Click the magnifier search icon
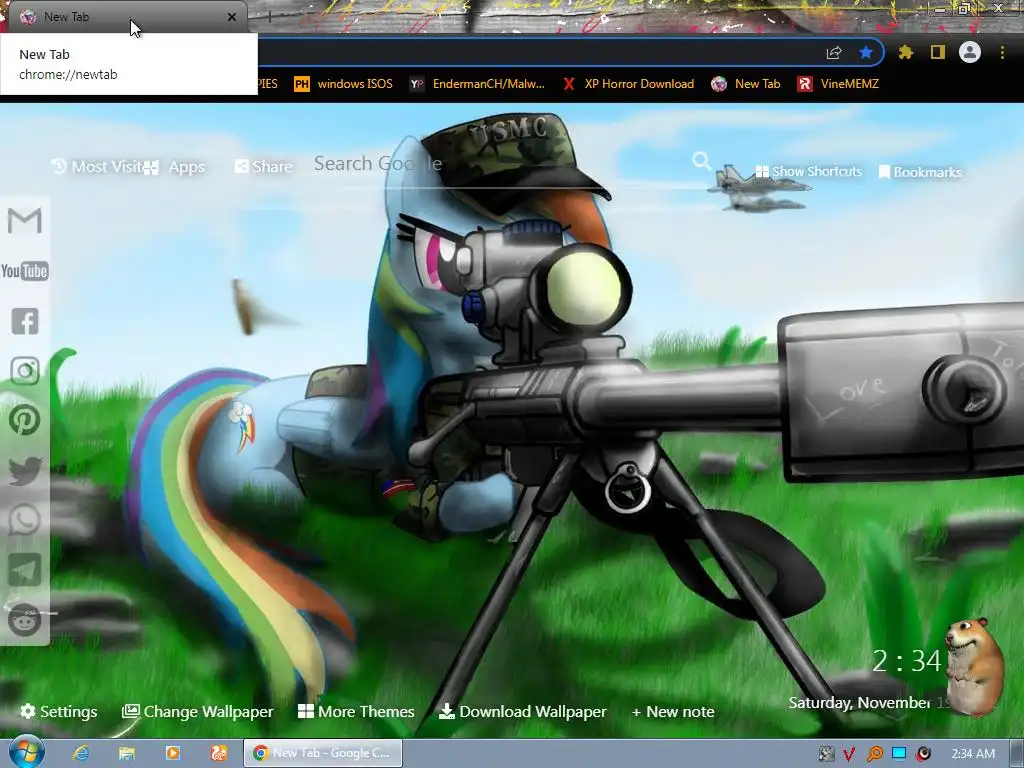This screenshot has height=768, width=1024. [x=701, y=161]
